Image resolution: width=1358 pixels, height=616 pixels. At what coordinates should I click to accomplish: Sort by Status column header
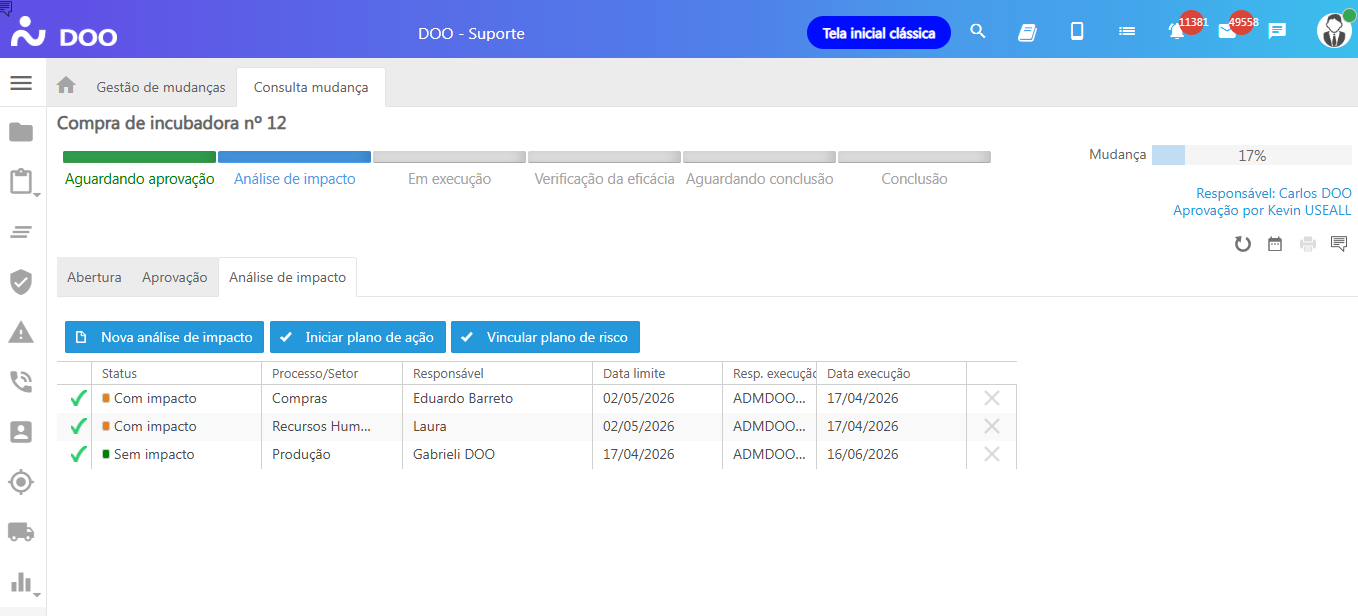[176, 373]
